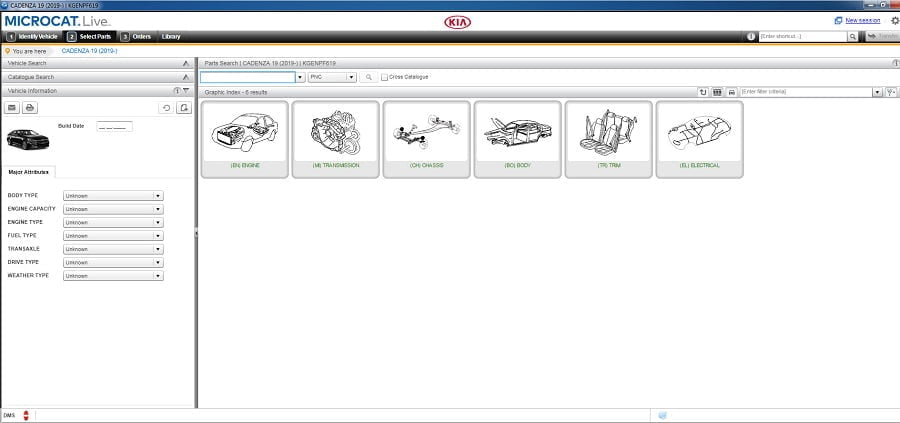This screenshot has height=423, width=900.
Task: Open the (EL) ELECTRICAL category
Action: 700,139
